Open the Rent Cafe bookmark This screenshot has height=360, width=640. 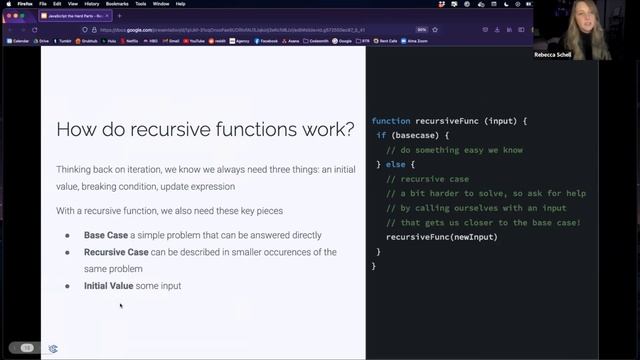385,41
